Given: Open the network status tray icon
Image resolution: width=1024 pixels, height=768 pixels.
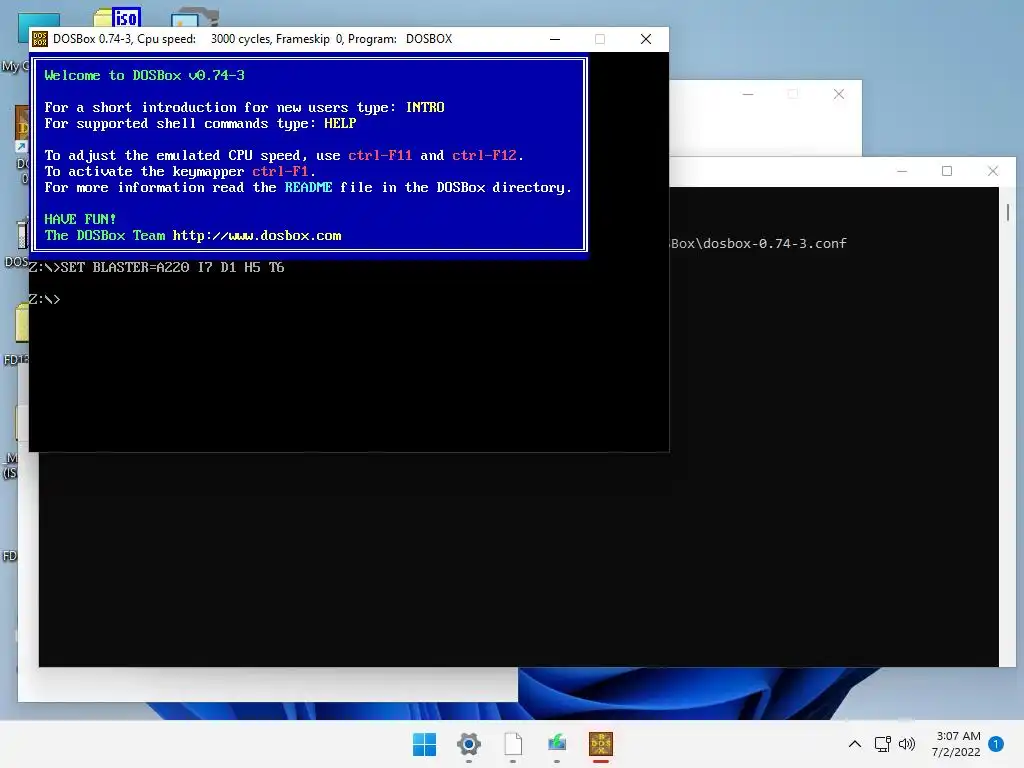Looking at the screenshot, I should click(882, 744).
